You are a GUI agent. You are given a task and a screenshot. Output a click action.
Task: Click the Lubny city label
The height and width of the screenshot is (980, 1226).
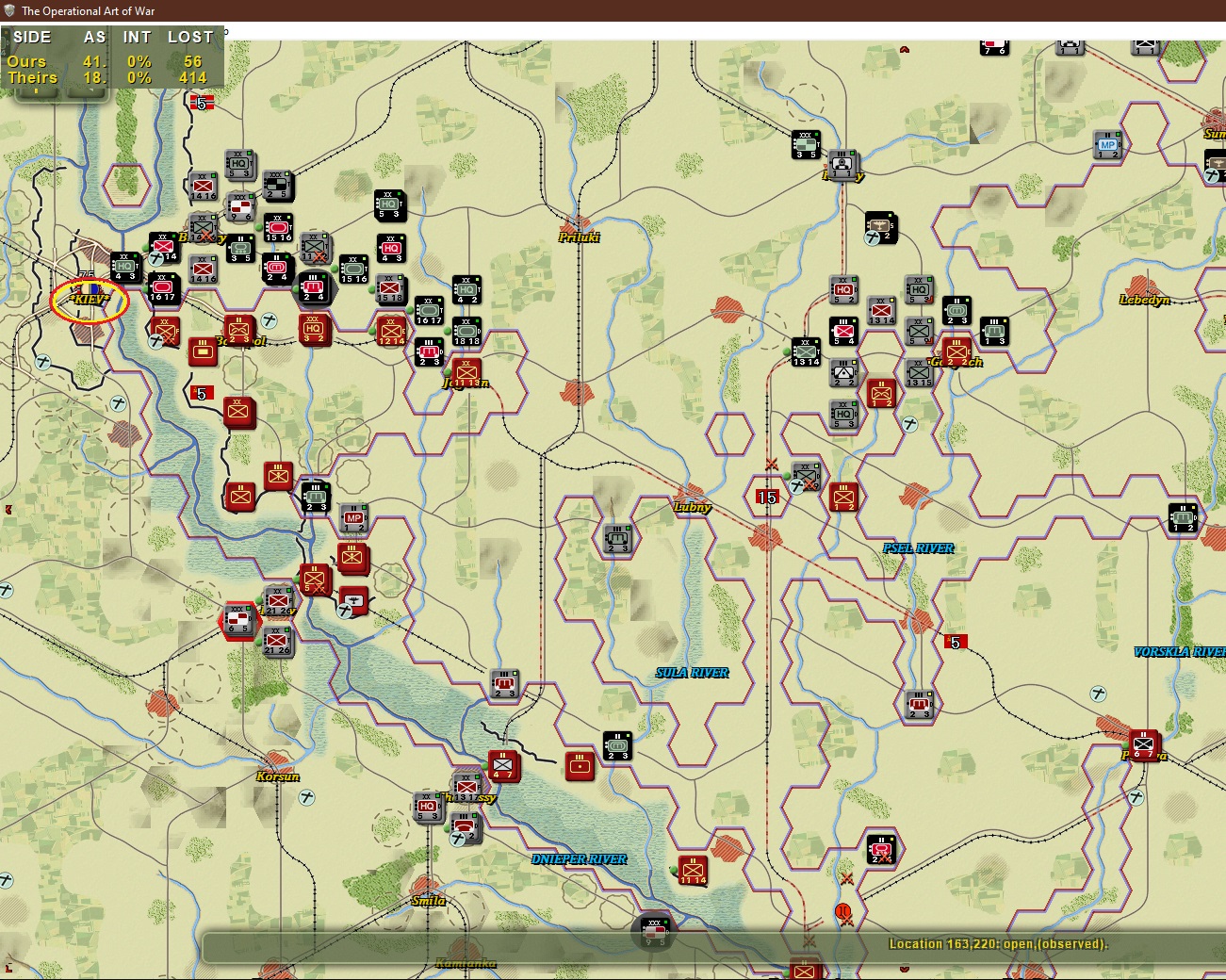point(693,507)
